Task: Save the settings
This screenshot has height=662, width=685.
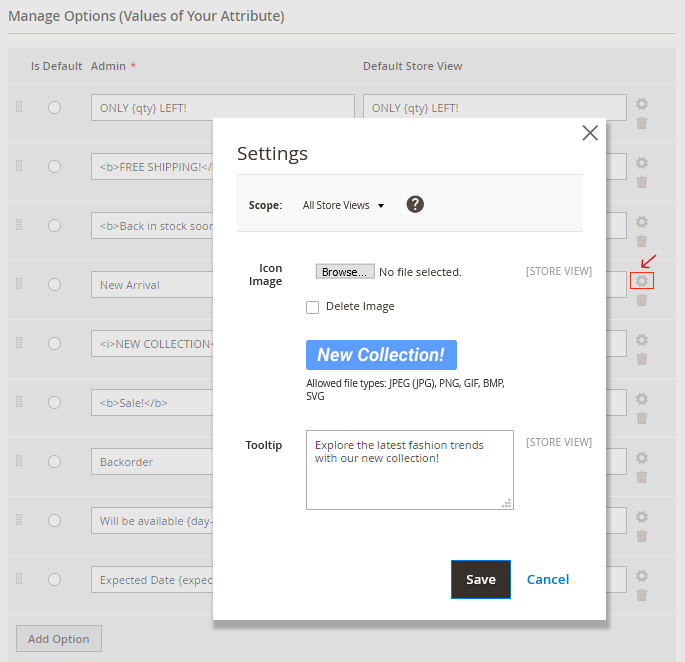Action: click(480, 579)
